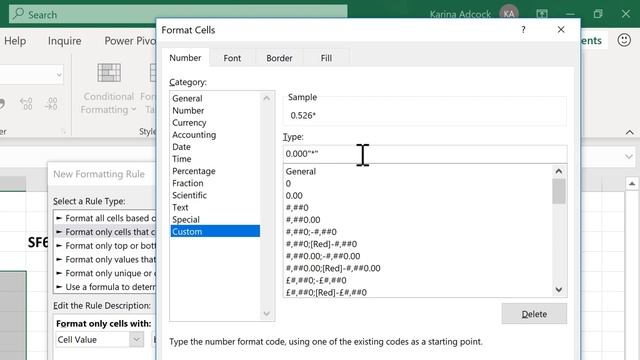Viewport: 640px width, 360px height.
Task: Select rule Format only values that are above
Action: (x=105, y=260)
